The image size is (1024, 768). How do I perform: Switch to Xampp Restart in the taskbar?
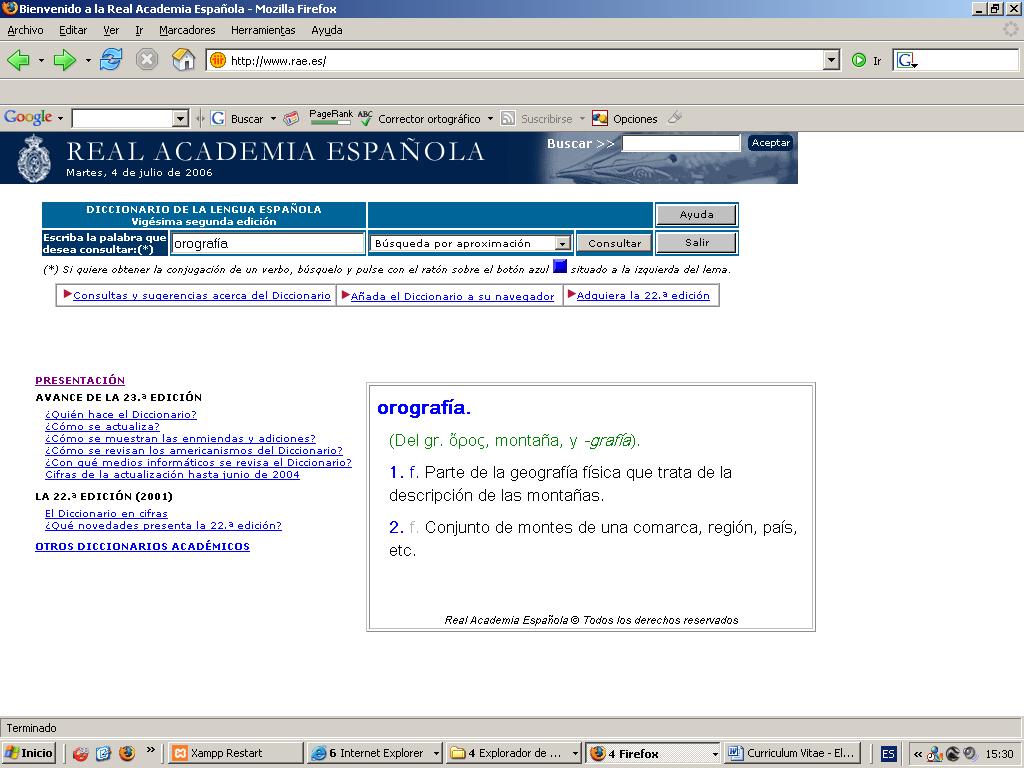click(x=226, y=753)
